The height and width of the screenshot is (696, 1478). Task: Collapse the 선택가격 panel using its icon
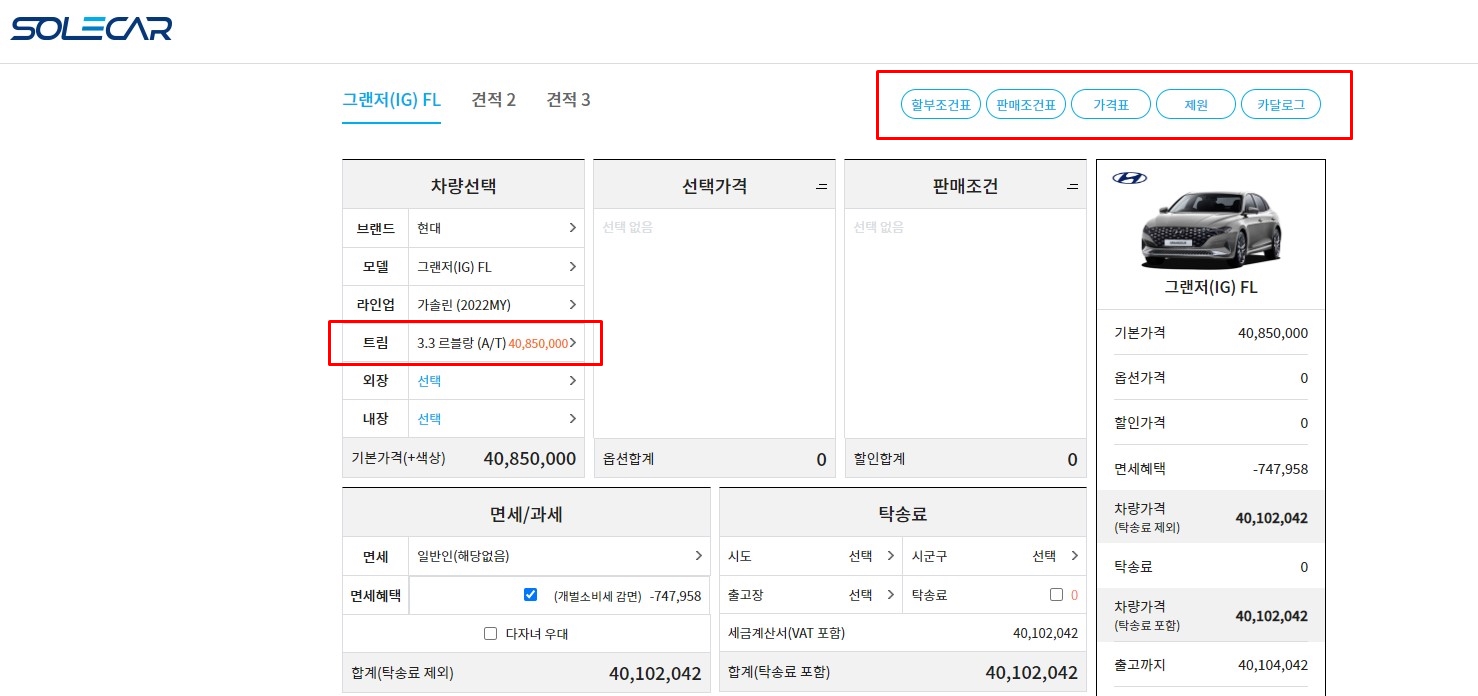822,187
